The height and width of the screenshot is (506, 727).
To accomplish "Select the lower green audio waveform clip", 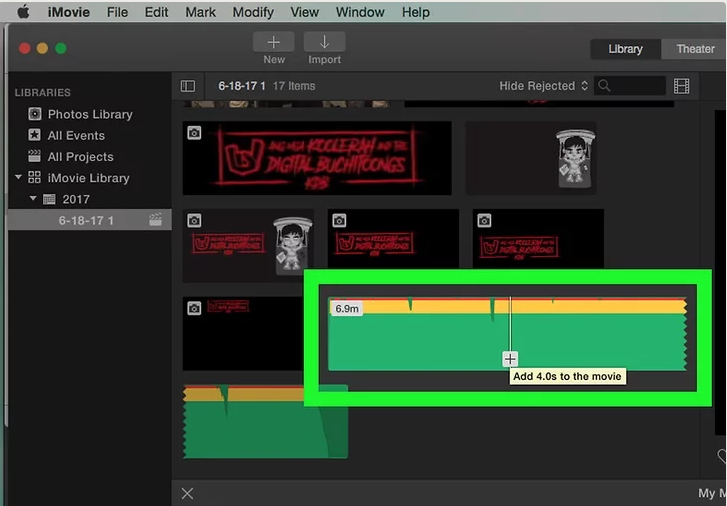I will 265,421.
